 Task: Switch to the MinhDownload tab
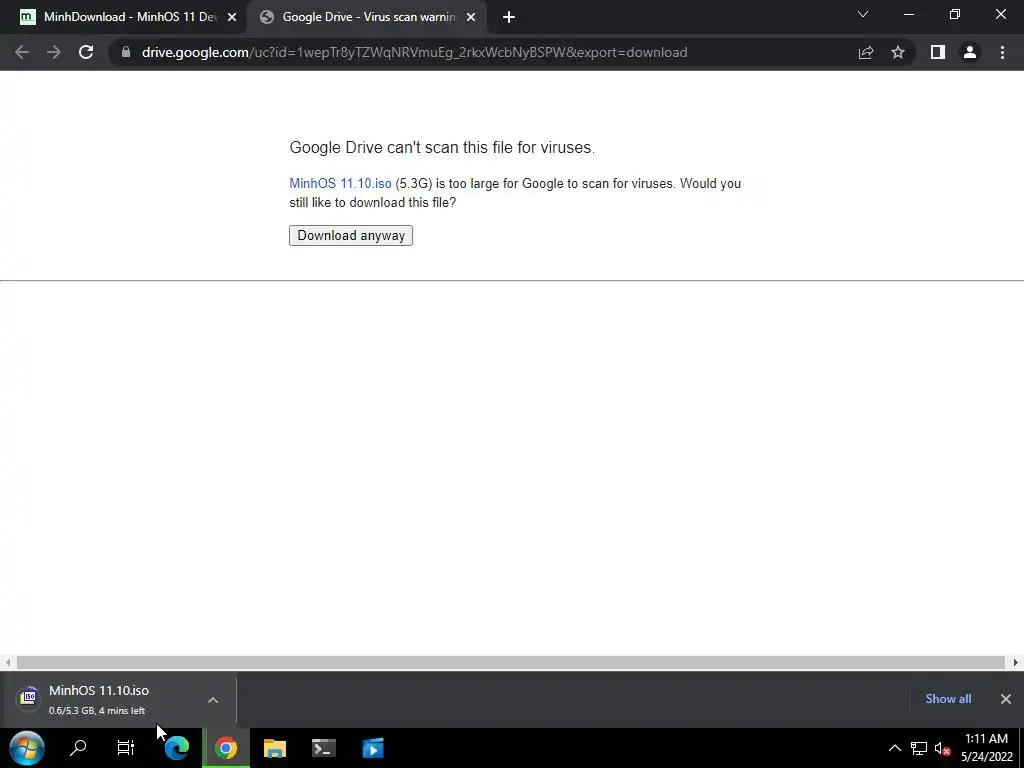pos(122,17)
